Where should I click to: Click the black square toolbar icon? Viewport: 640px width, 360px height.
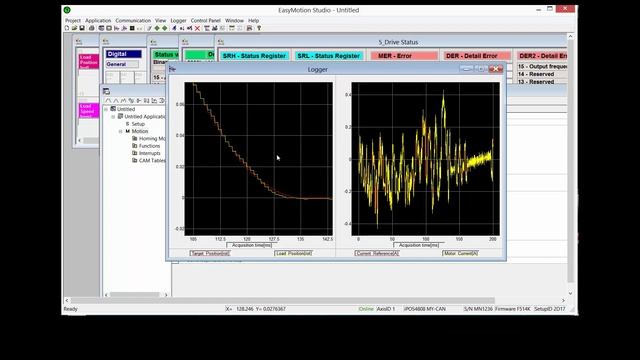(x=132, y=28)
